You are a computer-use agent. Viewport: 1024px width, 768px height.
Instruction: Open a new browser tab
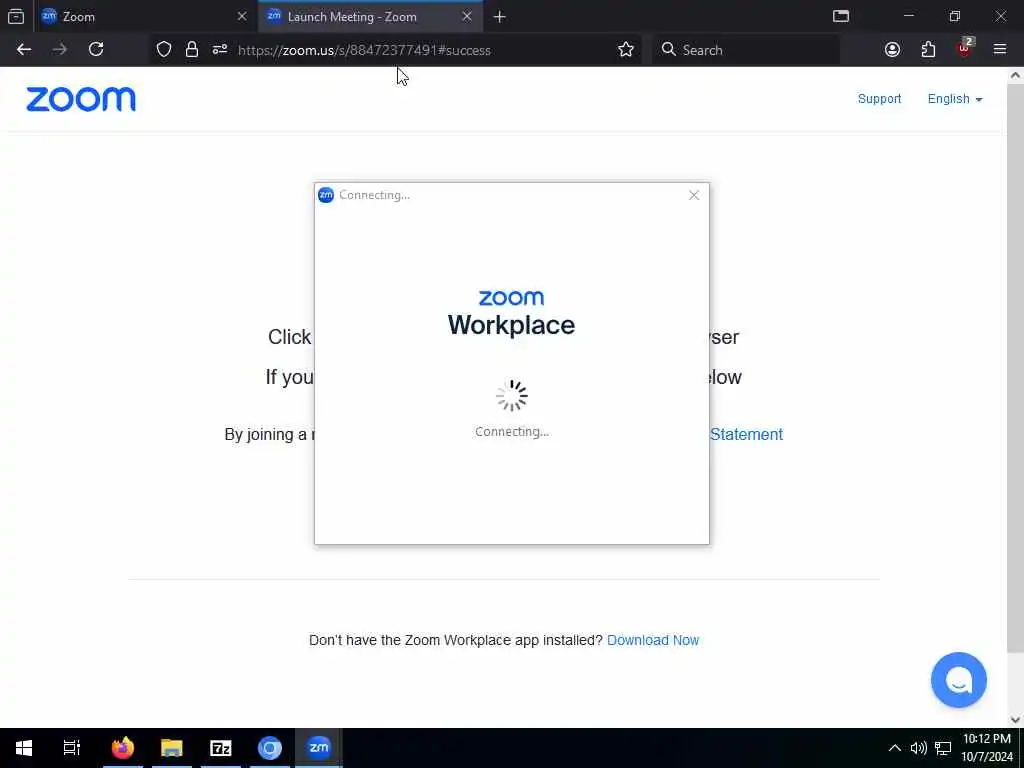pos(500,17)
